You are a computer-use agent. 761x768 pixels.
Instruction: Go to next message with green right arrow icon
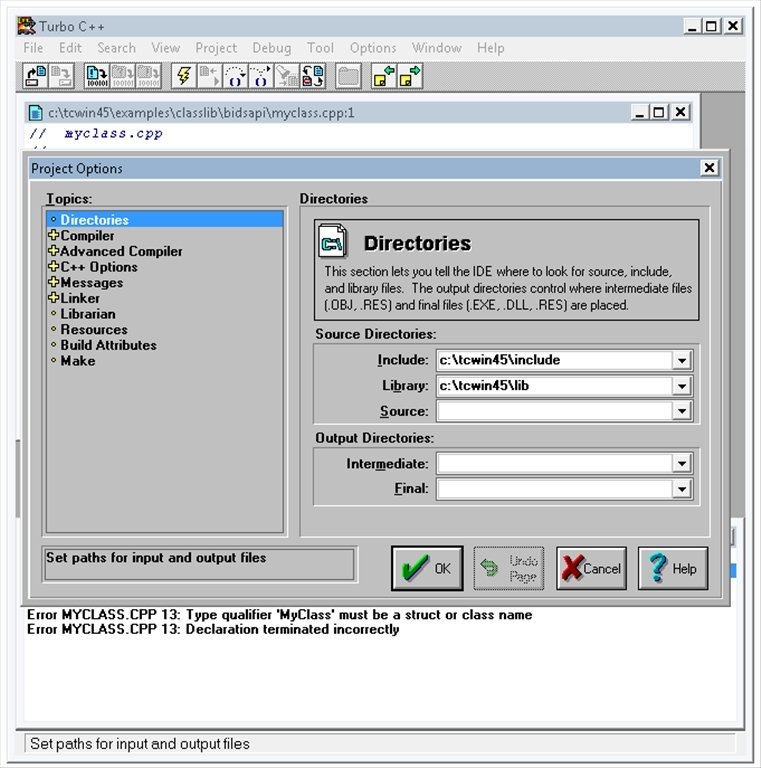[410, 76]
